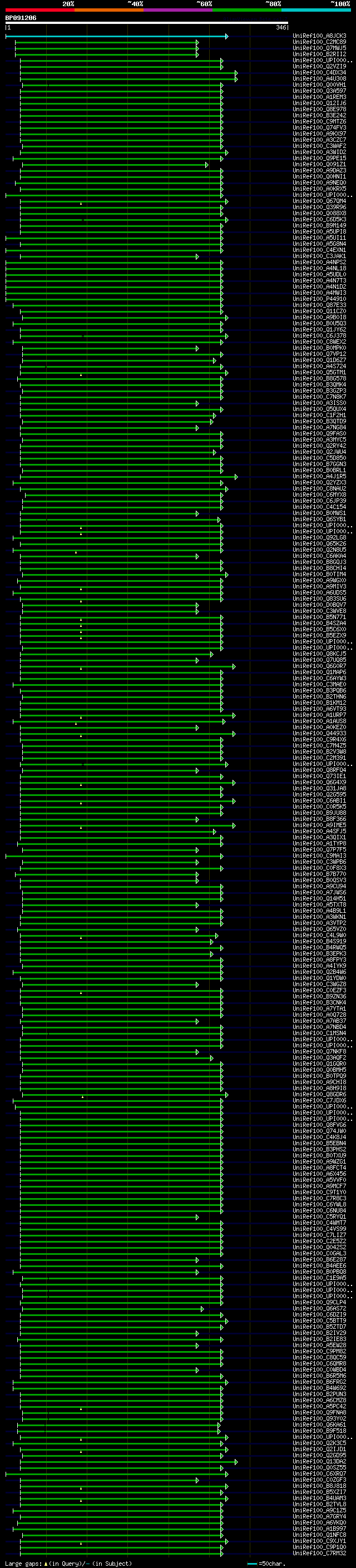Viewport: 356px width, 1568px height.
Task: Open hit UniRef100_Q7P7F5
Action: click(x=319, y=850)
